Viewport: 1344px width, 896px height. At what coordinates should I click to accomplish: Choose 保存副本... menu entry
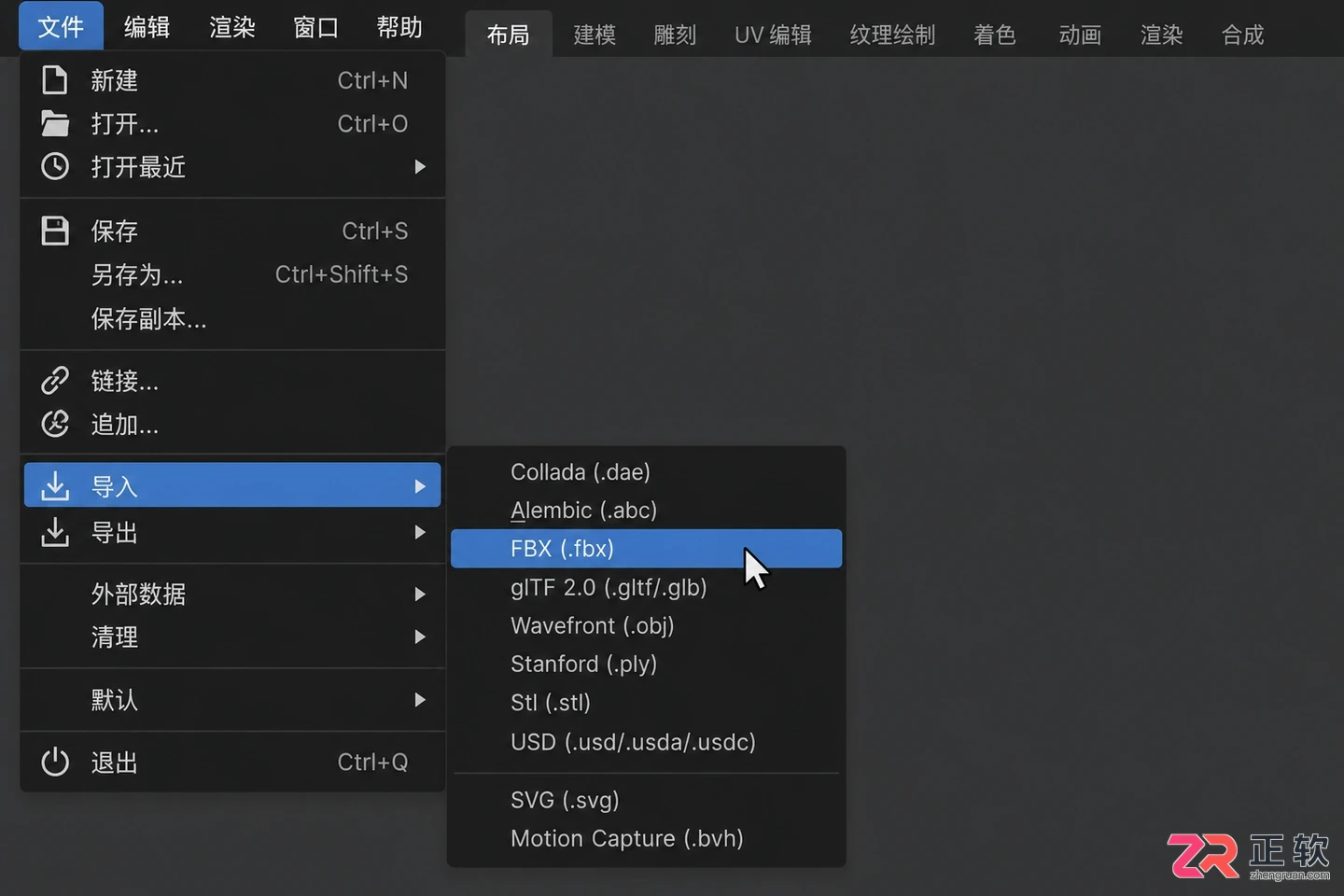(x=232, y=318)
